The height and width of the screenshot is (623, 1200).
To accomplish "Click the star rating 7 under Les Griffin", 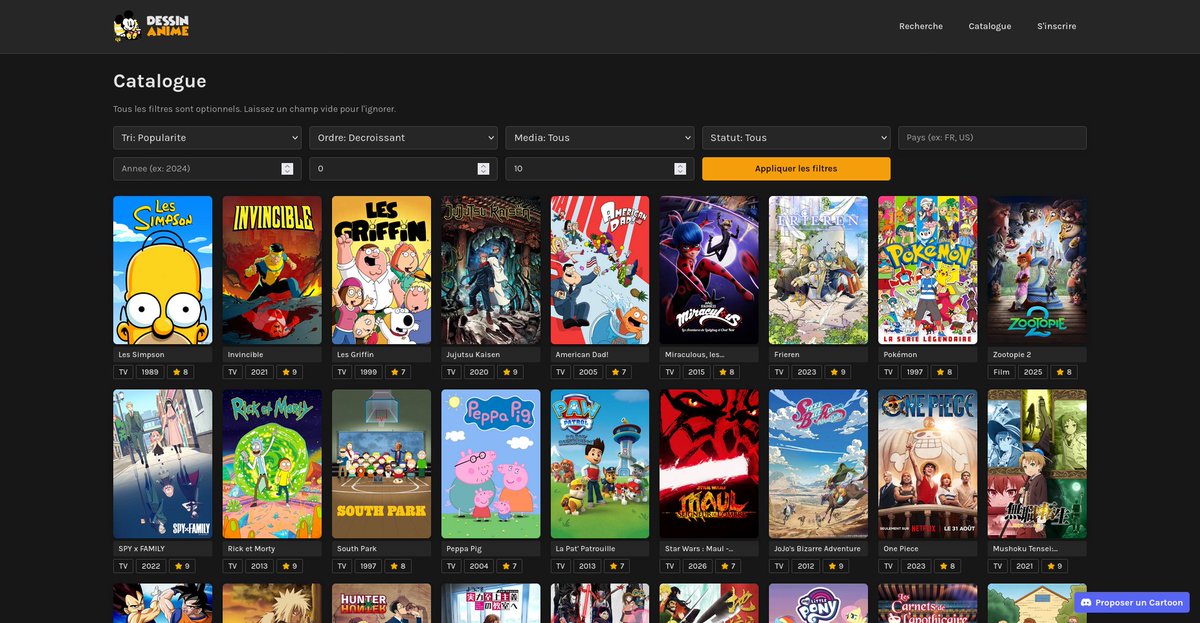I will pos(398,372).
